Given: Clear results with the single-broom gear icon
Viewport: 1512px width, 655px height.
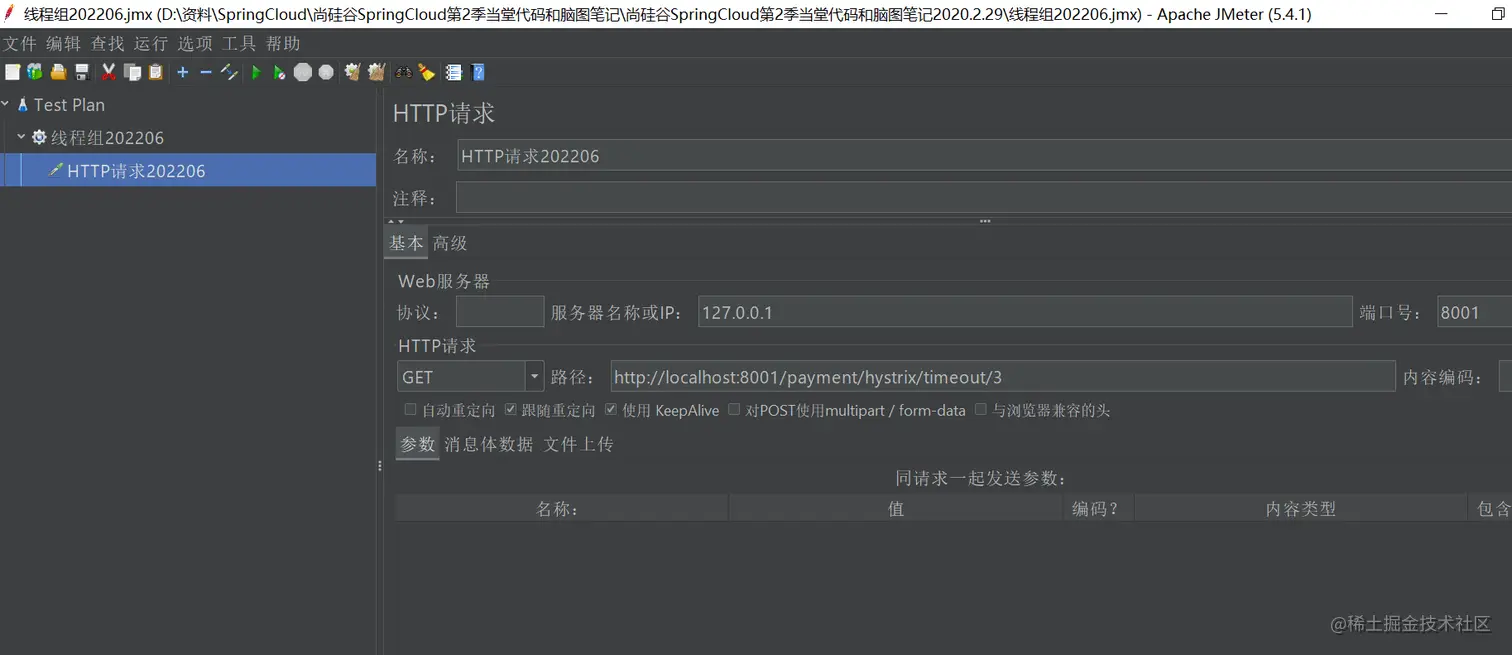Looking at the screenshot, I should (352, 72).
